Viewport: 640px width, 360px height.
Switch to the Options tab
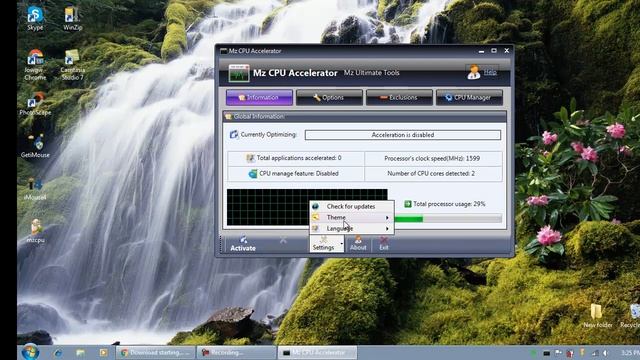[329, 98]
